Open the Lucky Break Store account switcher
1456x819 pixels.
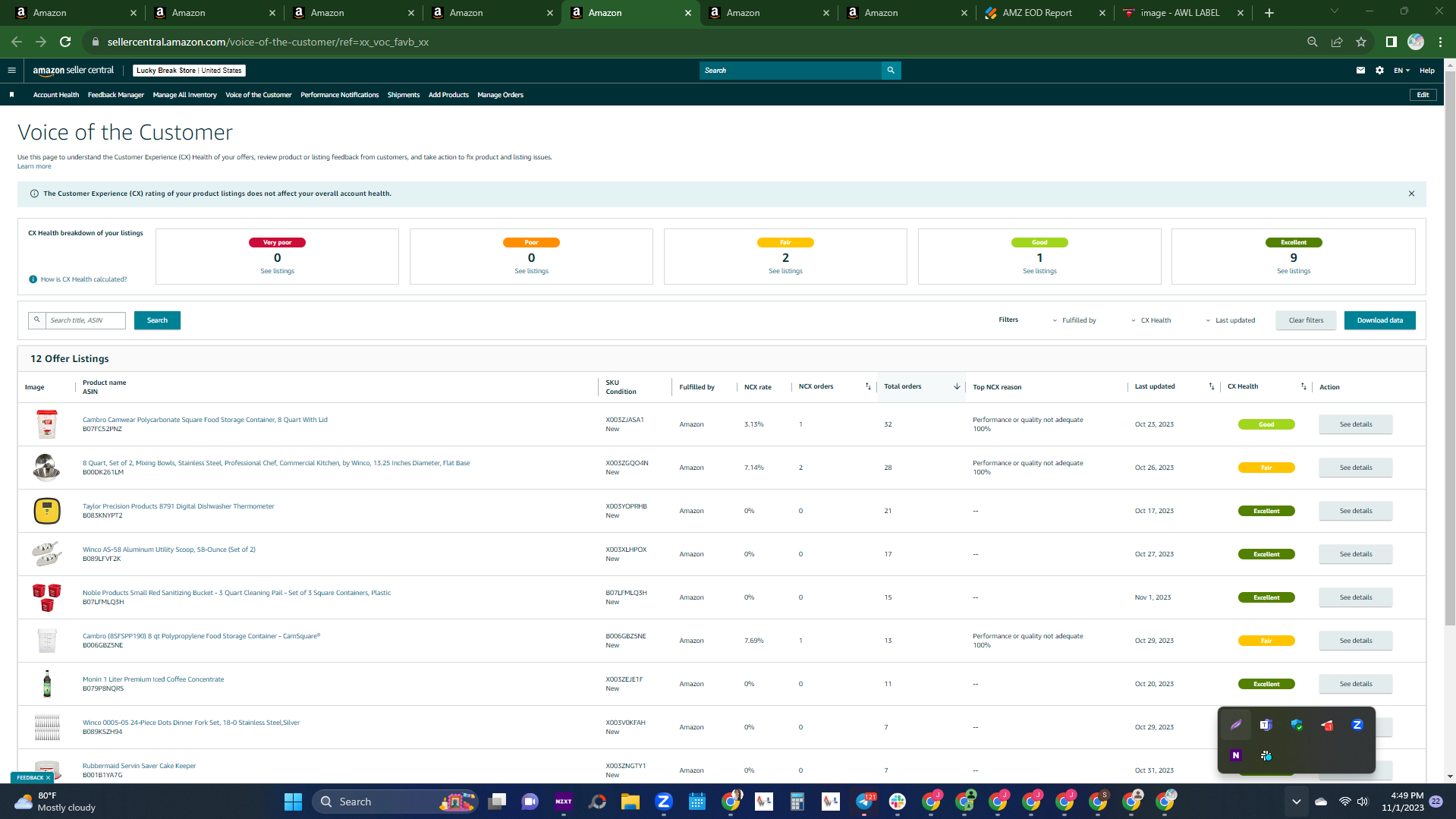(x=189, y=71)
